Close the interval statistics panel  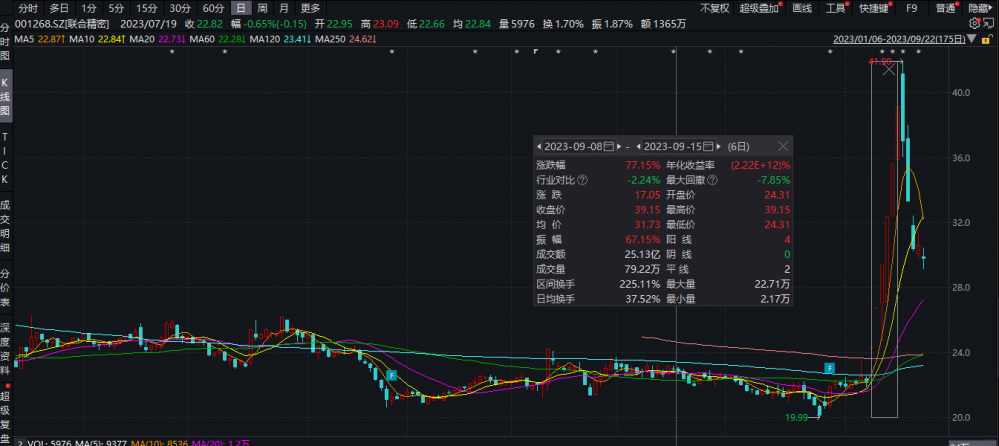pos(783,147)
